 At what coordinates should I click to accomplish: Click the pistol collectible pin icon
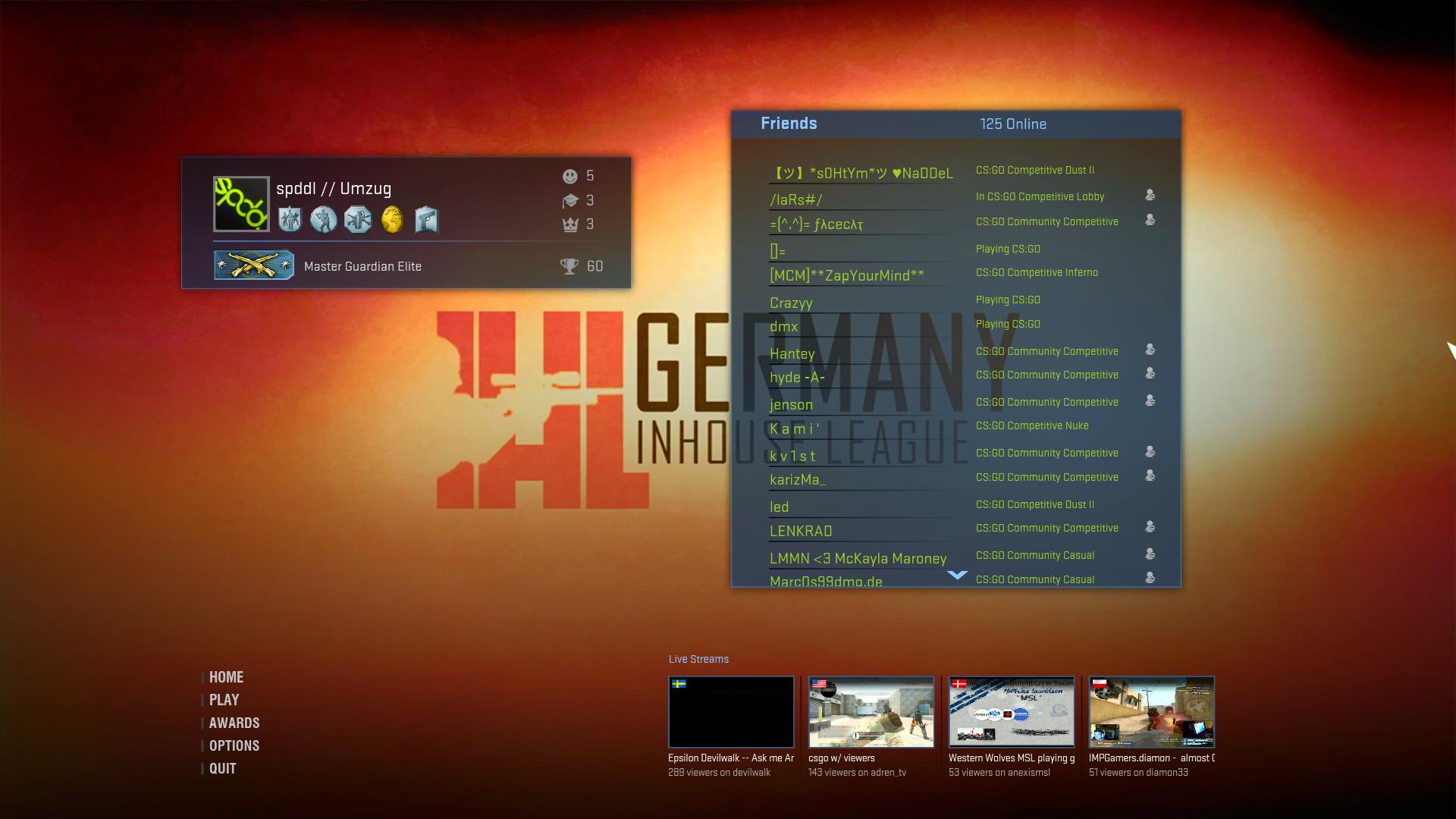click(x=426, y=221)
